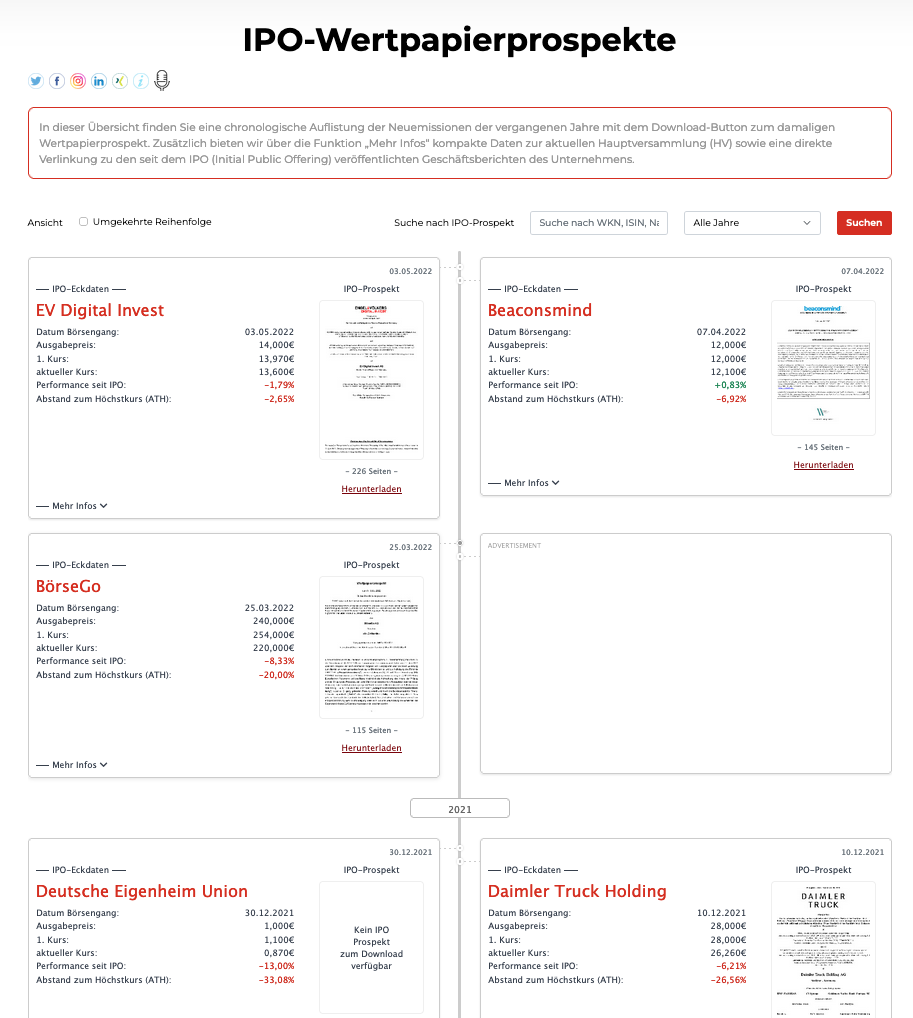Click 'Kein IPO Prospekt zum Download verfügbar' box

tap(371, 948)
